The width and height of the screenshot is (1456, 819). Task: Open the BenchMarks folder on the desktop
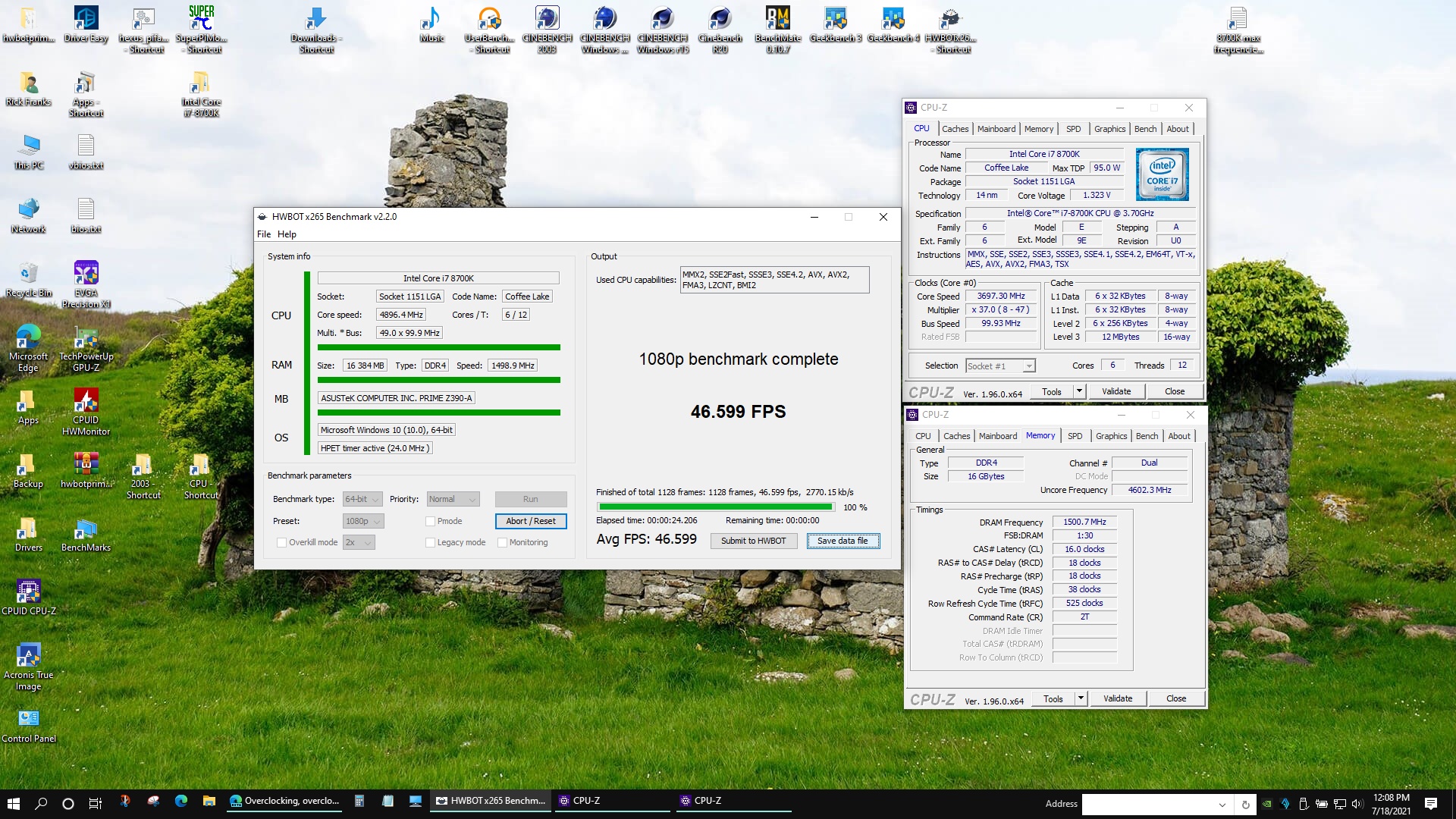[x=86, y=534]
